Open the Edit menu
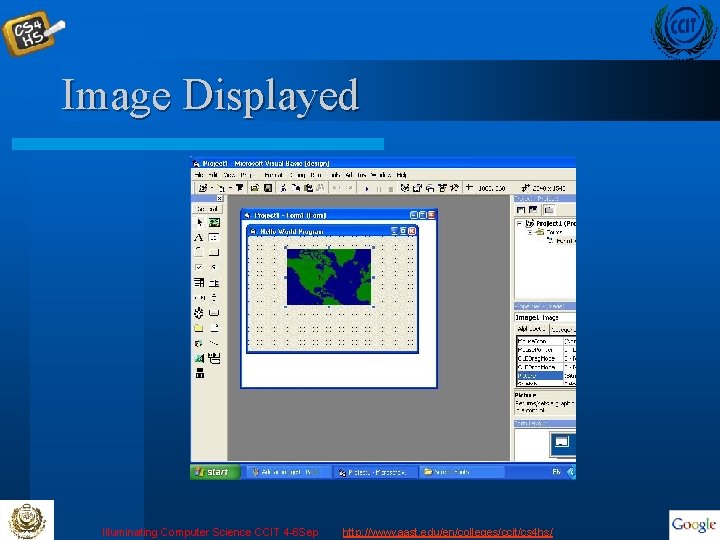 [213, 175]
